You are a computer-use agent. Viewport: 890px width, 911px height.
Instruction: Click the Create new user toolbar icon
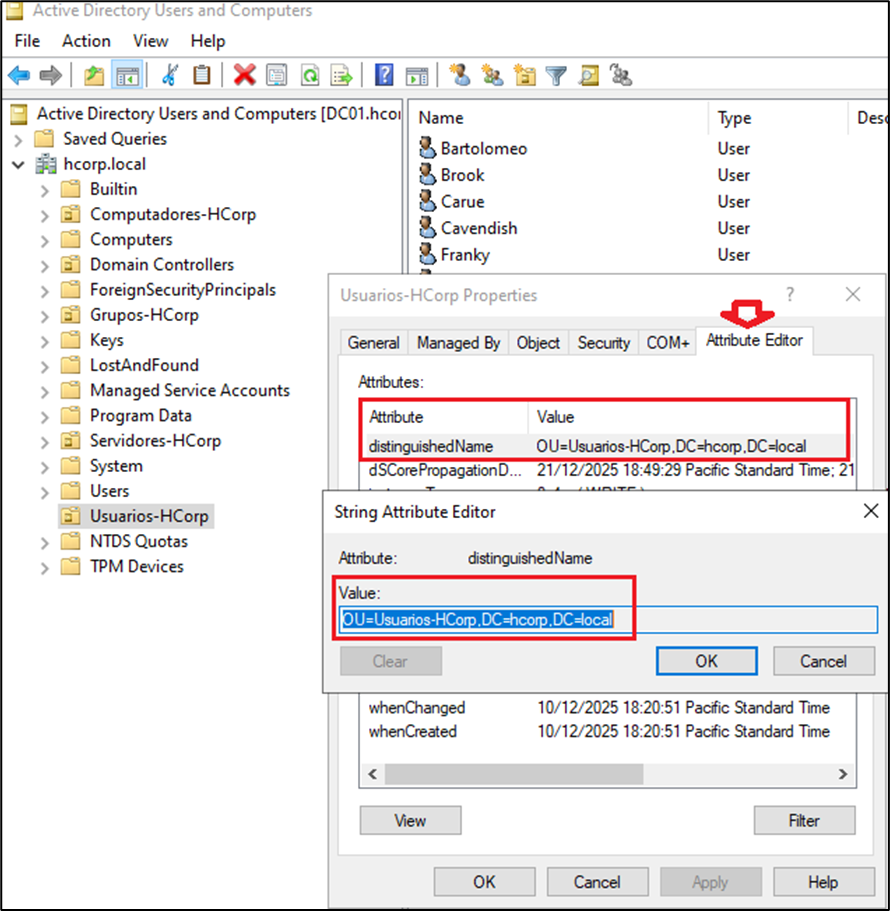coord(459,75)
